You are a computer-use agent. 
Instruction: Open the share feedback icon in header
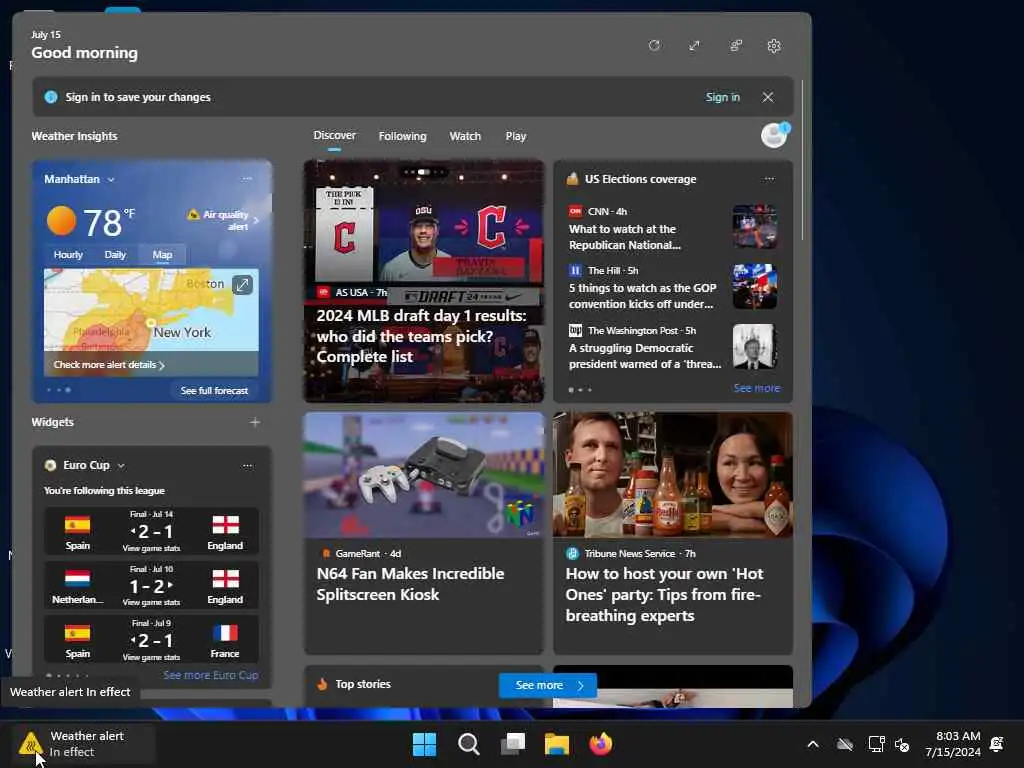(735, 45)
